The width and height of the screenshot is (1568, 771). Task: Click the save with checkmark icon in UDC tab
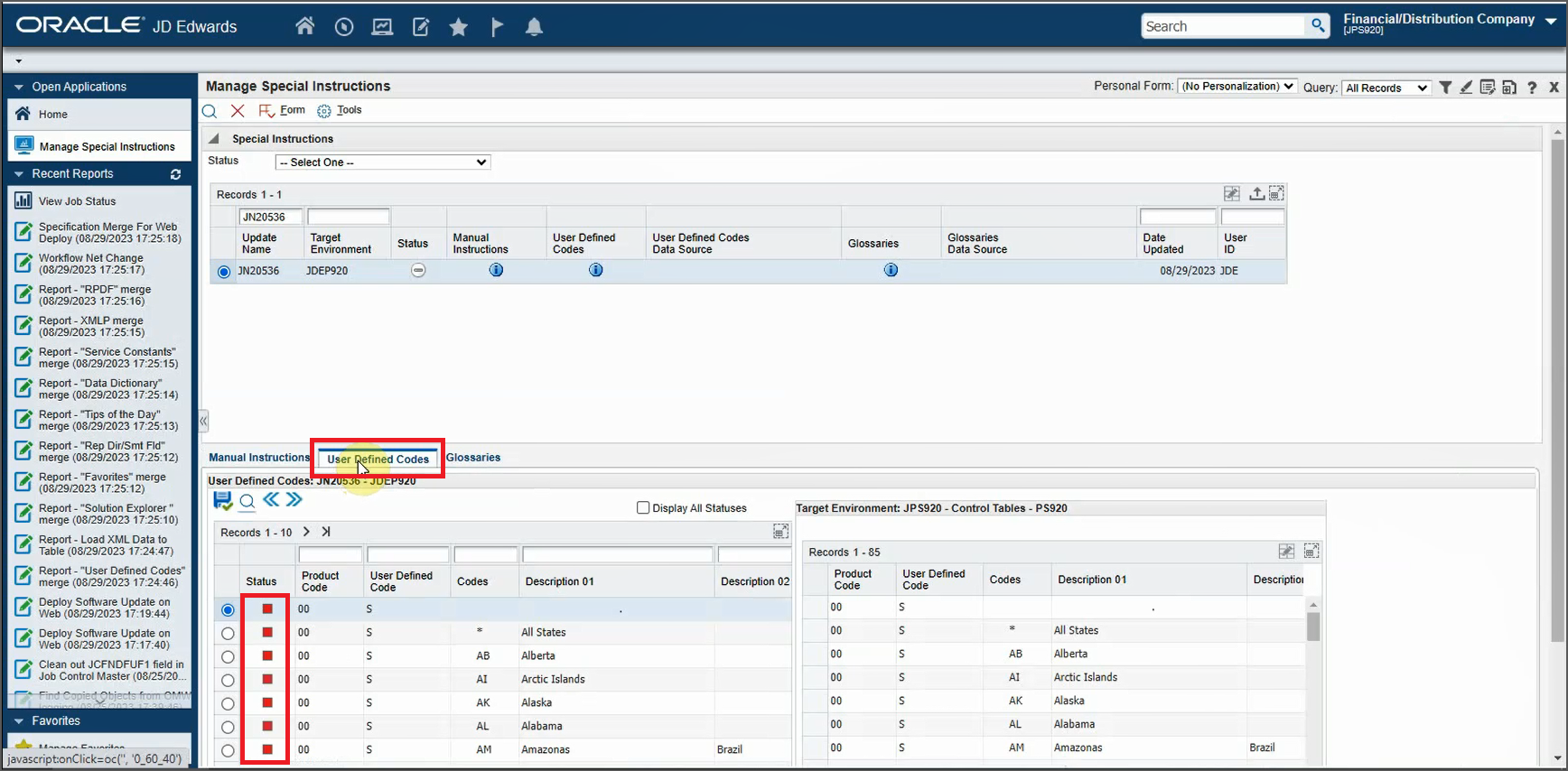click(222, 500)
